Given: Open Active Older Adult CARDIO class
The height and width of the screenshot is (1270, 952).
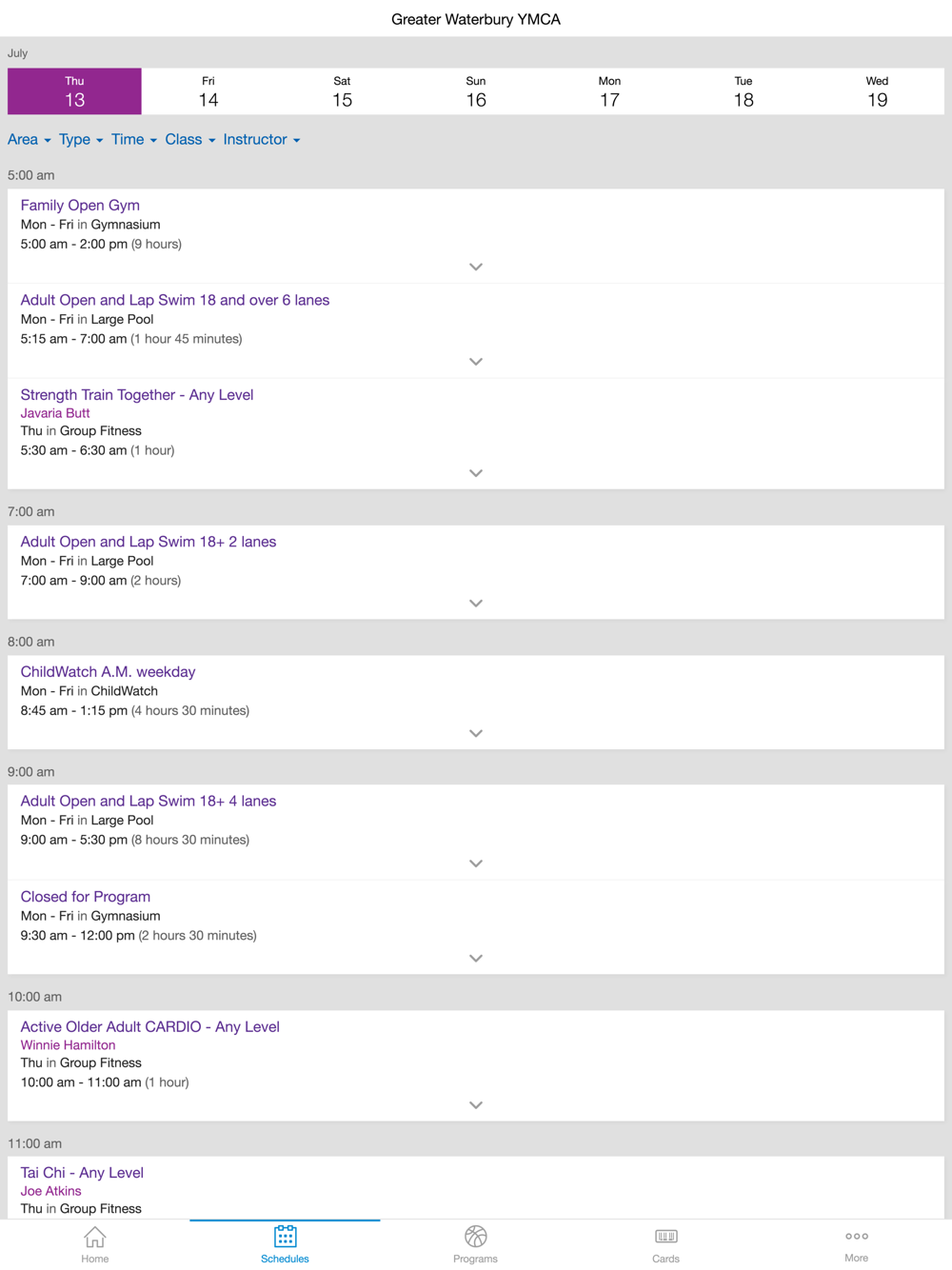Looking at the screenshot, I should (x=149, y=1026).
